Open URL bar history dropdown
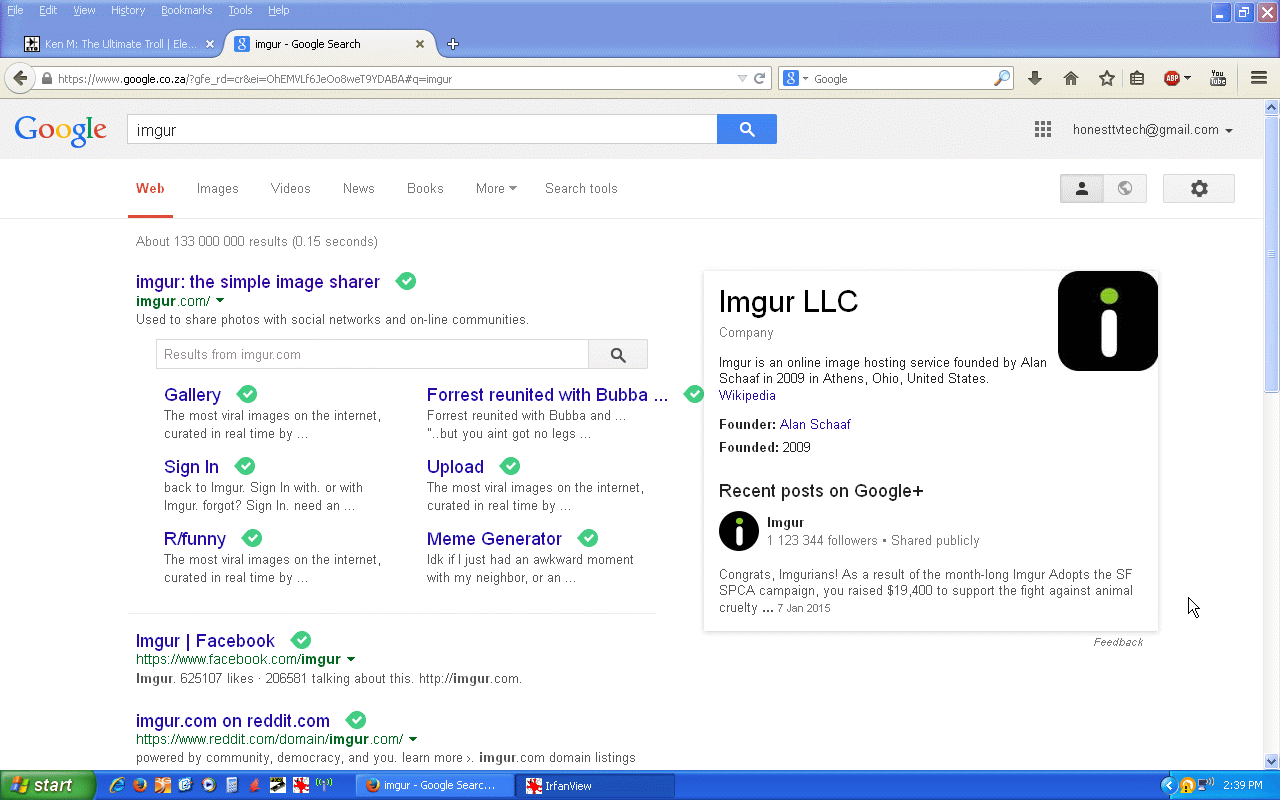This screenshot has height=800, width=1280. [742, 79]
